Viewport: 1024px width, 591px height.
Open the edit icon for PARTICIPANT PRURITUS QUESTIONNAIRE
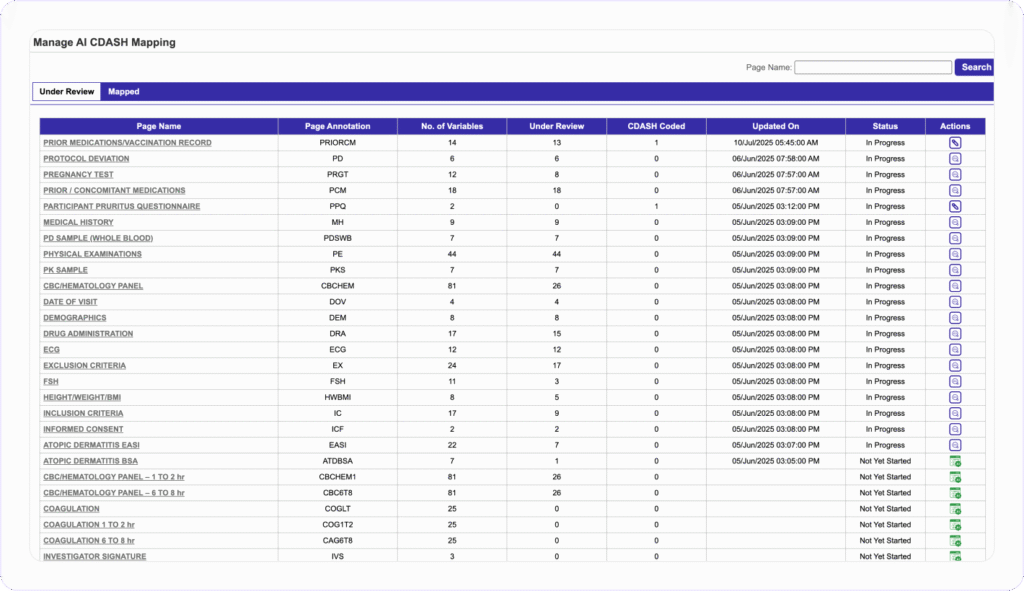coord(954,206)
